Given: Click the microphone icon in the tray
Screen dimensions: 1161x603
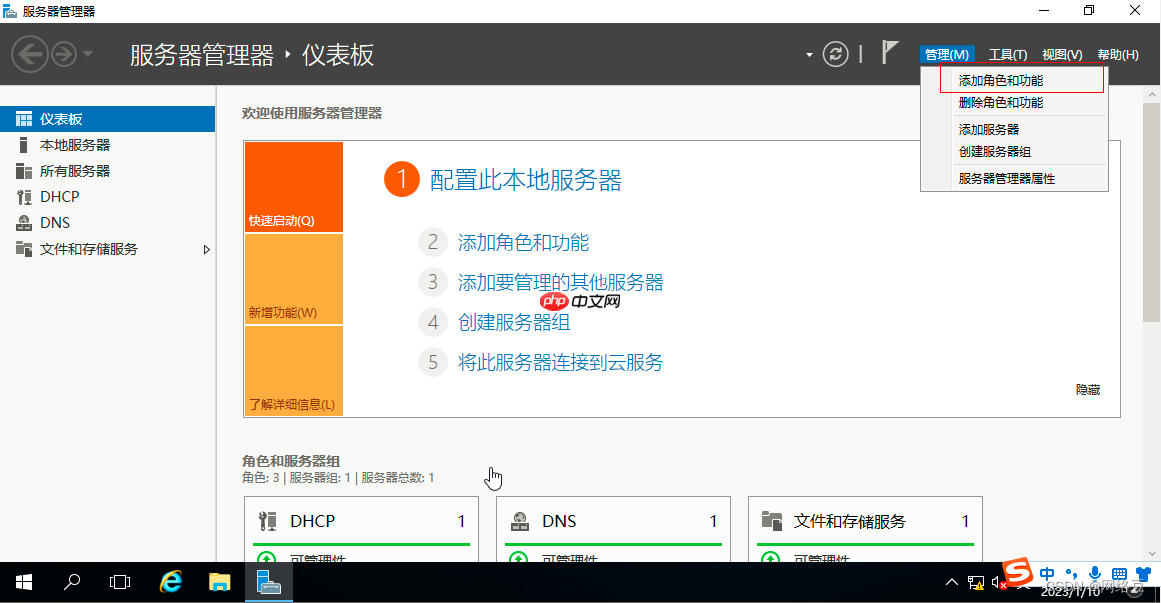Looking at the screenshot, I should pyautogui.click(x=1094, y=574).
